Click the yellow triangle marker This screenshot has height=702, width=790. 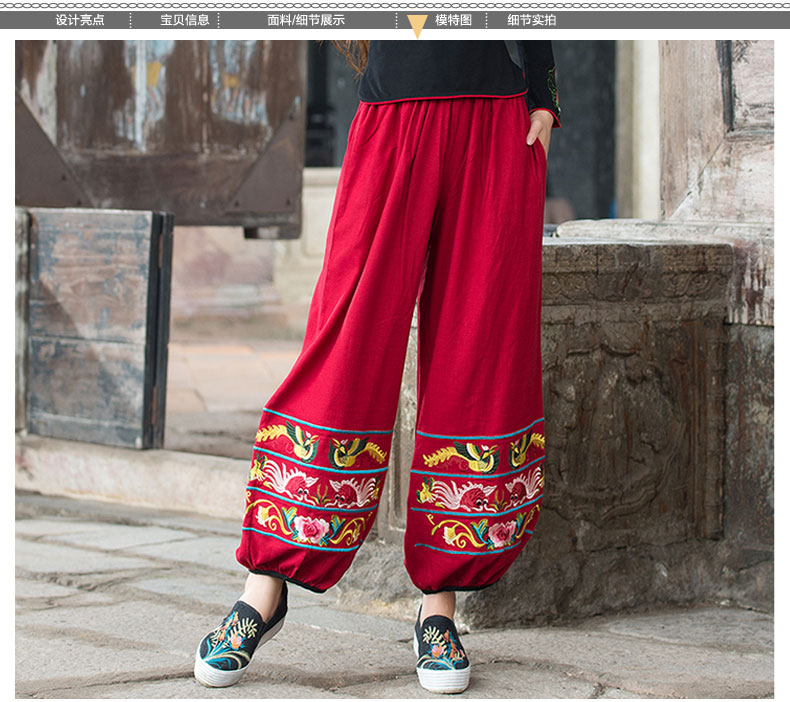click(417, 26)
